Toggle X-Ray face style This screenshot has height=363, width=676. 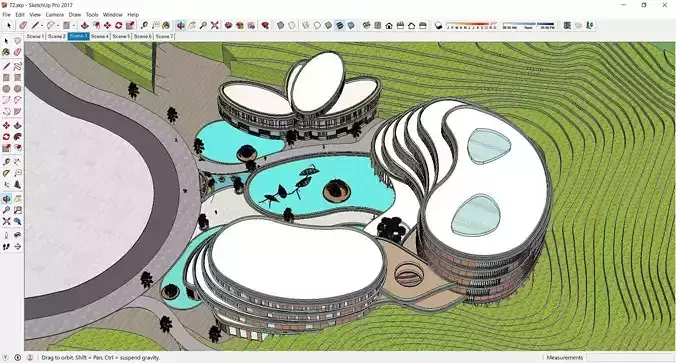point(281,25)
